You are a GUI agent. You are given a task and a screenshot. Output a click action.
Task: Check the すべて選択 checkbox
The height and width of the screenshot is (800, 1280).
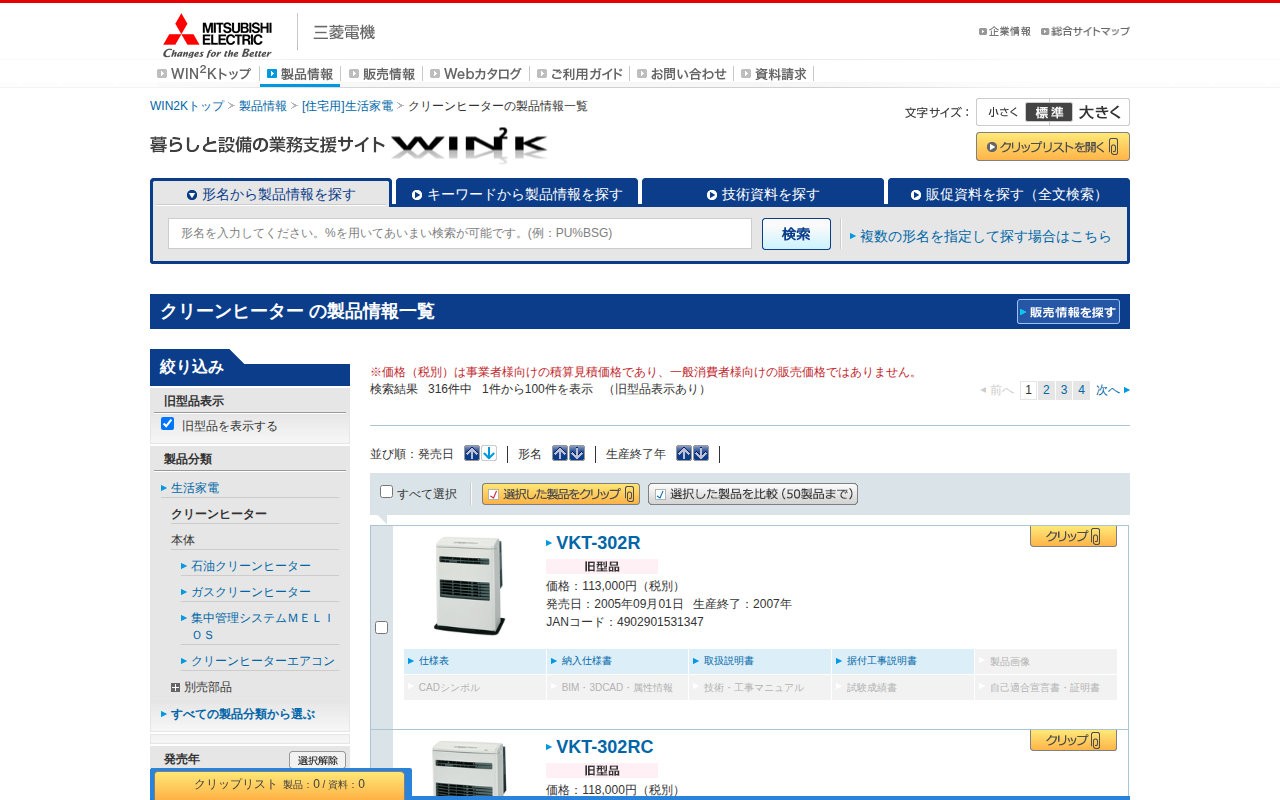387,492
